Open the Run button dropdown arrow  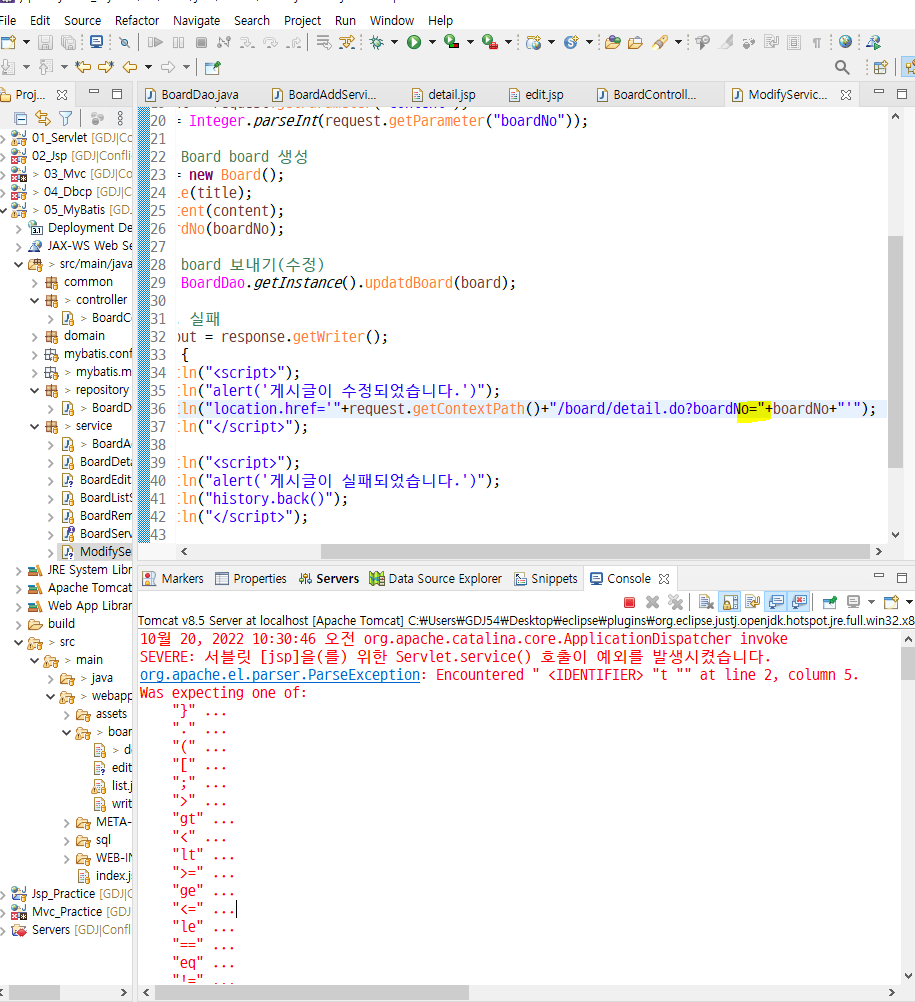pyautogui.click(x=432, y=42)
